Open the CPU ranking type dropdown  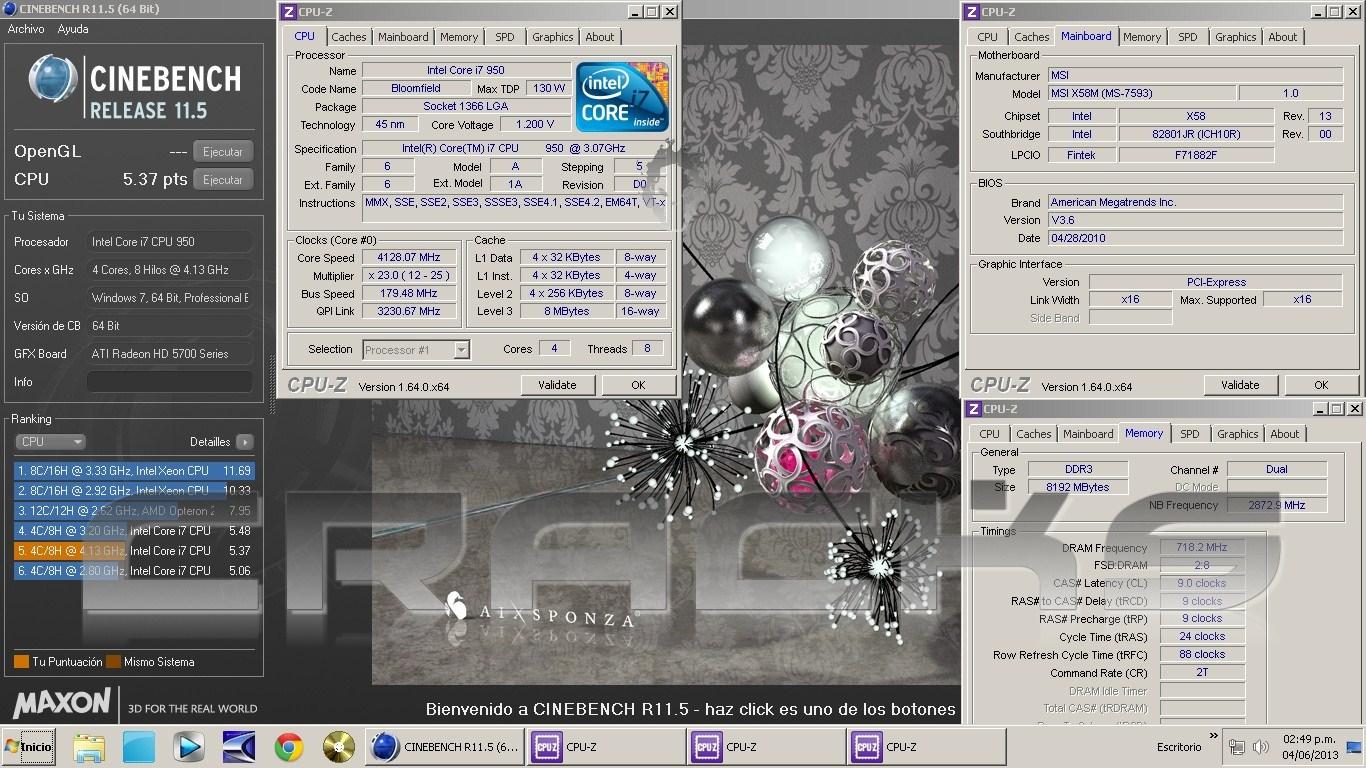click(x=50, y=441)
